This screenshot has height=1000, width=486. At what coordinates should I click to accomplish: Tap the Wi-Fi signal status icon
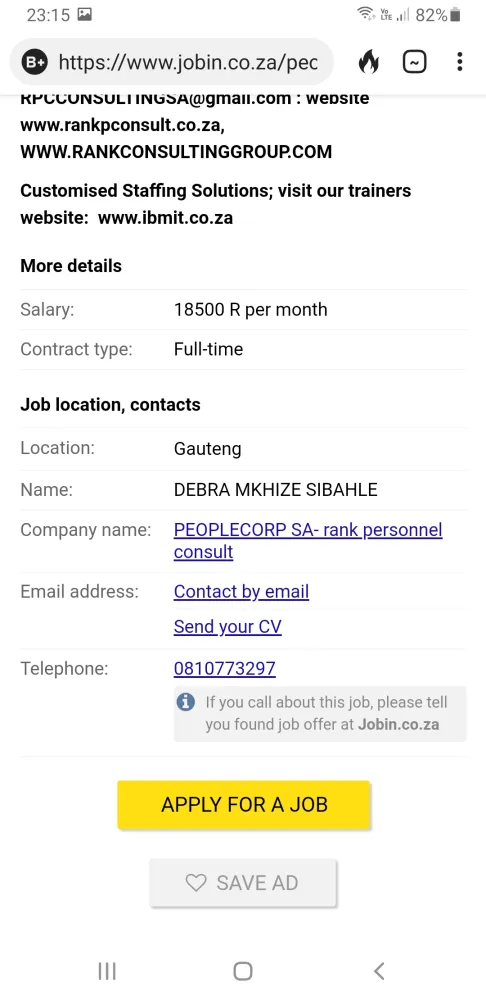(365, 14)
